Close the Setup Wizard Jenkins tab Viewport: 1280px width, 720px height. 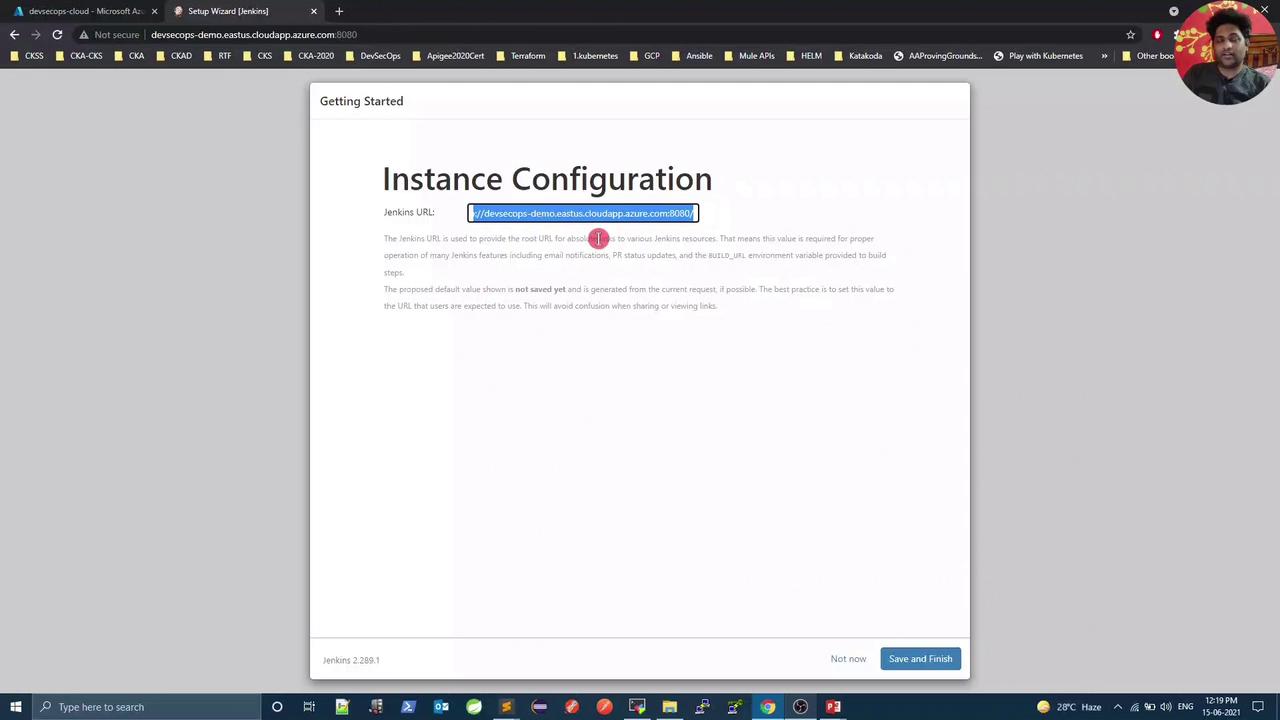click(314, 11)
